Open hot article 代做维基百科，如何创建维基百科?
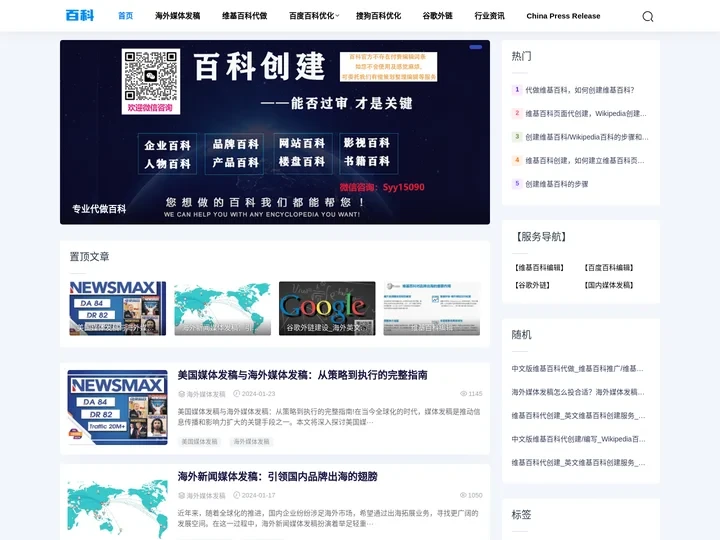Viewport: 720px width, 540px height. pyautogui.click(x=579, y=90)
